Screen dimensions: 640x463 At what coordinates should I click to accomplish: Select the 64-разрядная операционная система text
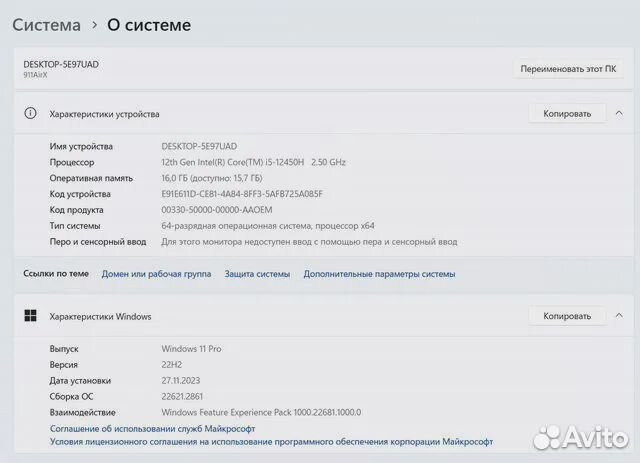point(268,226)
